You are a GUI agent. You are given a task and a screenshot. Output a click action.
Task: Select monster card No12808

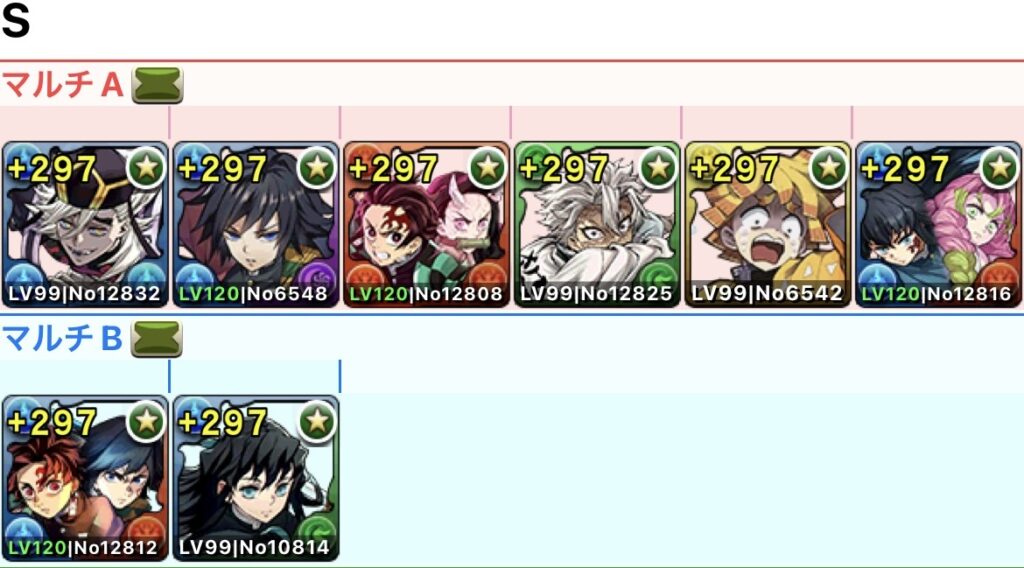pos(426,224)
